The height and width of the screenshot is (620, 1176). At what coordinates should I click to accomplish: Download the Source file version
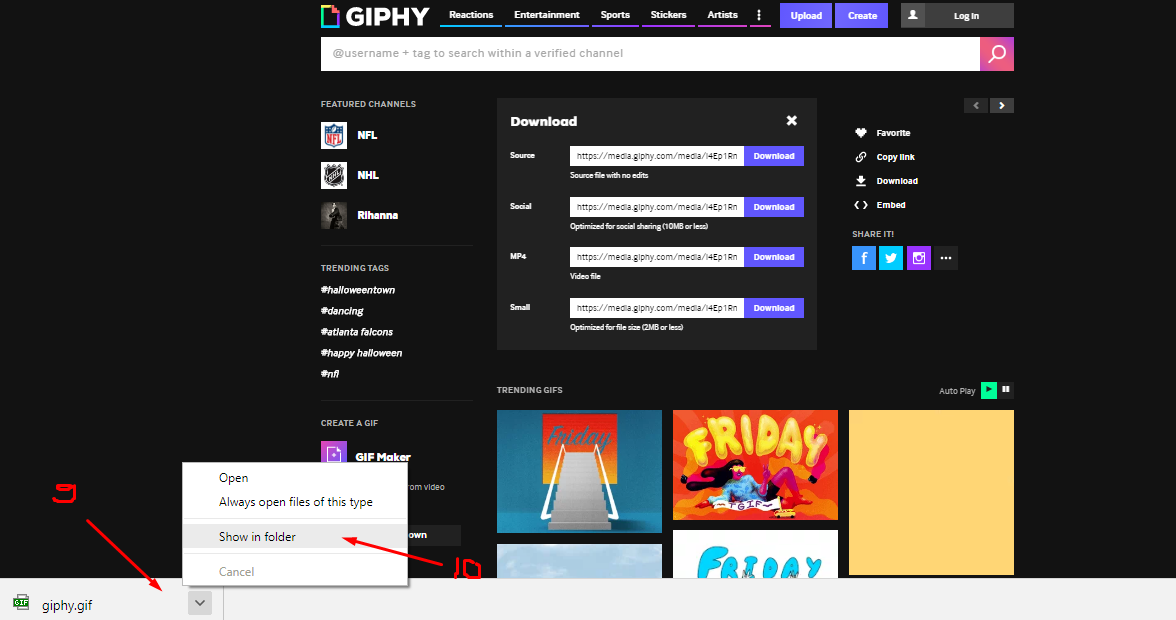click(x=774, y=156)
